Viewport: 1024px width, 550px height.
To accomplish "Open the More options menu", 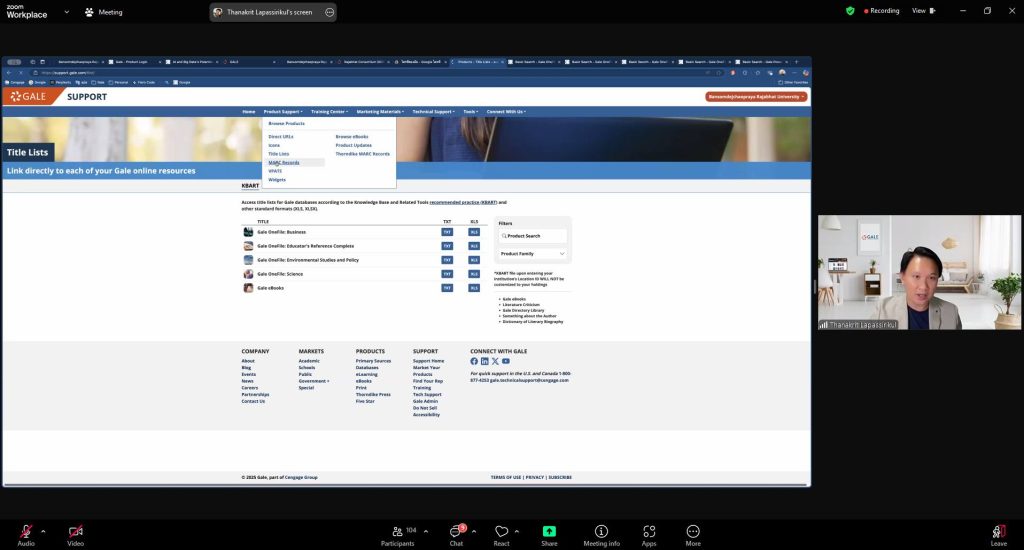I will pyautogui.click(x=693, y=534).
